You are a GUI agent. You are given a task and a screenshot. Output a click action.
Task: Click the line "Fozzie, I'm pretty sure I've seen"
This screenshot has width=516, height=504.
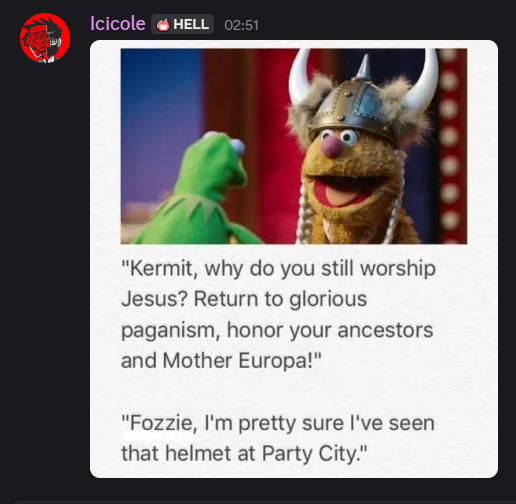pyautogui.click(x=278, y=423)
